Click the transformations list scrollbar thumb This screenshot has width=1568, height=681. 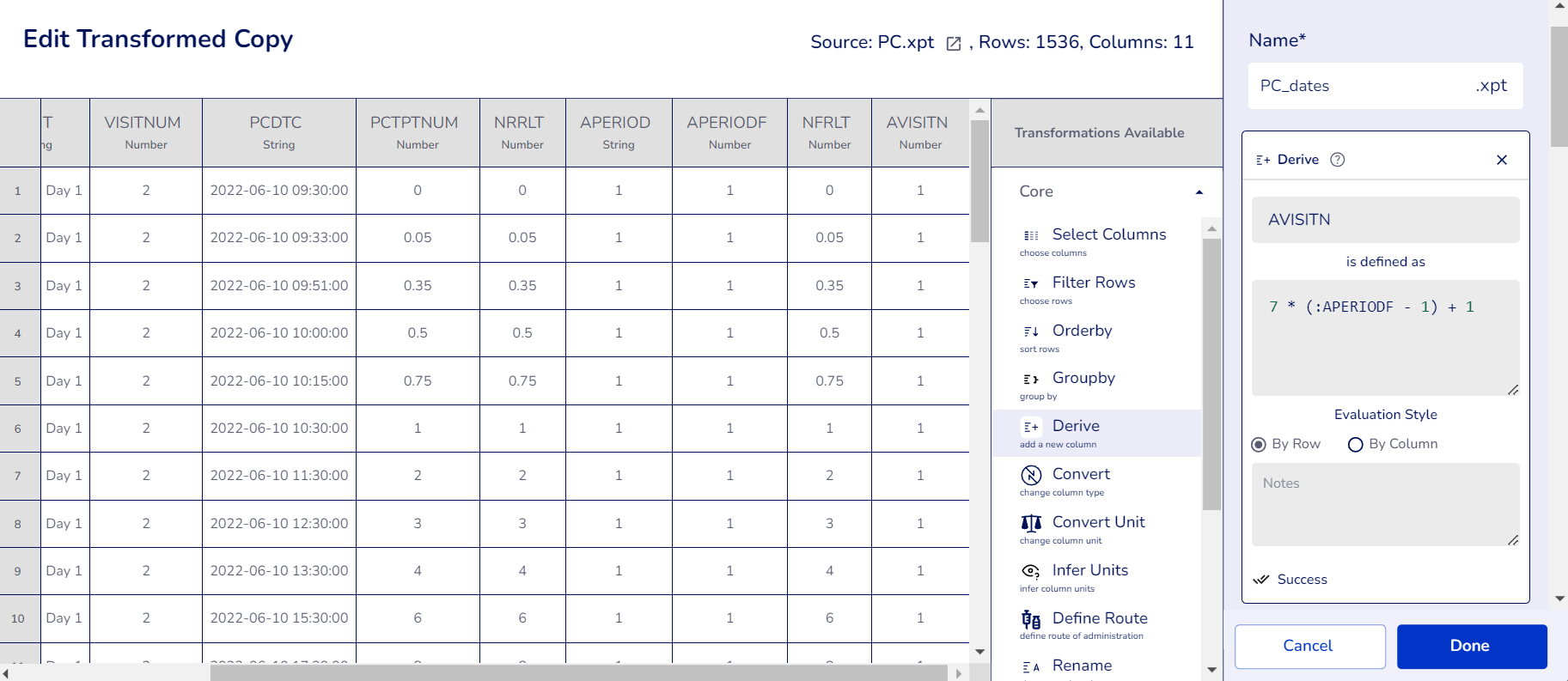coord(1211,374)
